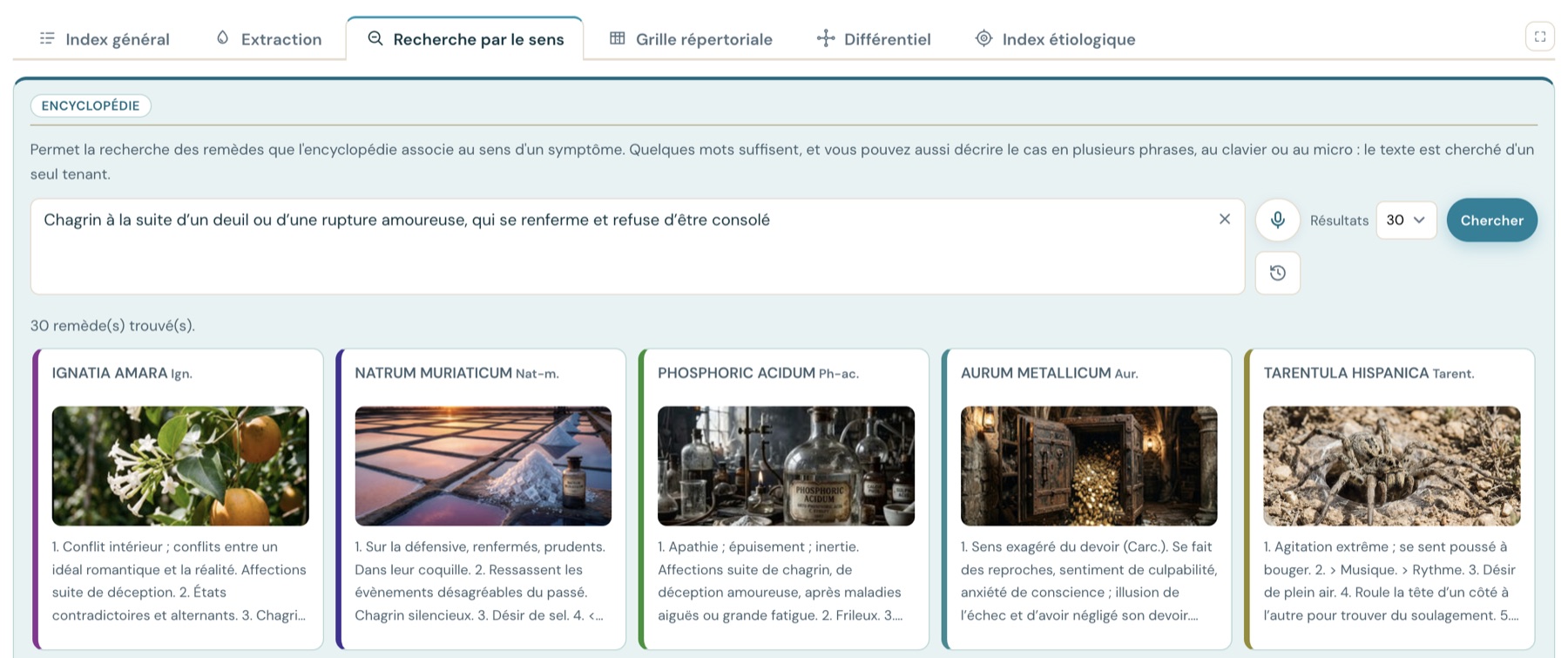
Task: Start voice input with the microphone button
Action: (x=1278, y=220)
